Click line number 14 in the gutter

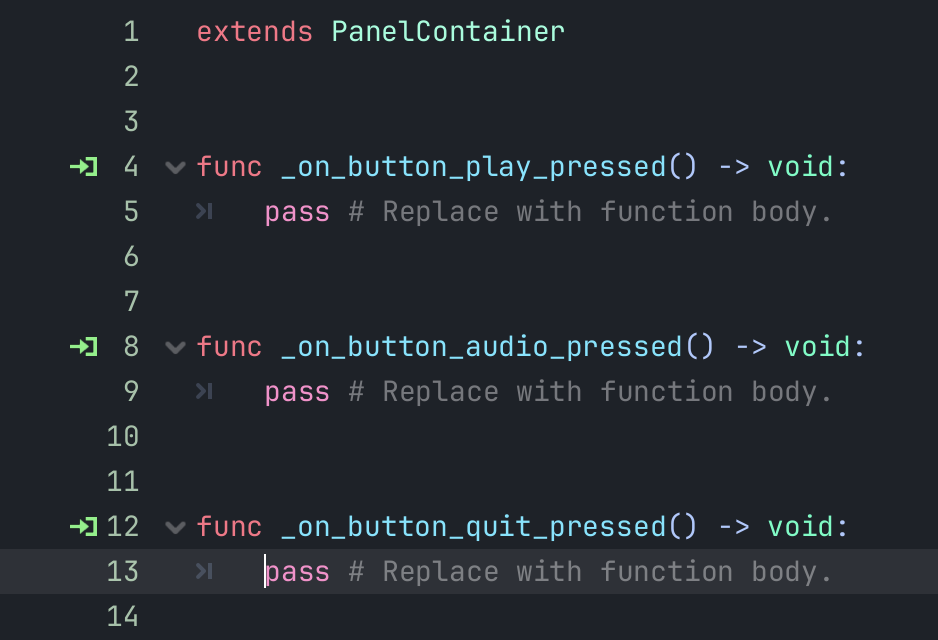coord(122,617)
